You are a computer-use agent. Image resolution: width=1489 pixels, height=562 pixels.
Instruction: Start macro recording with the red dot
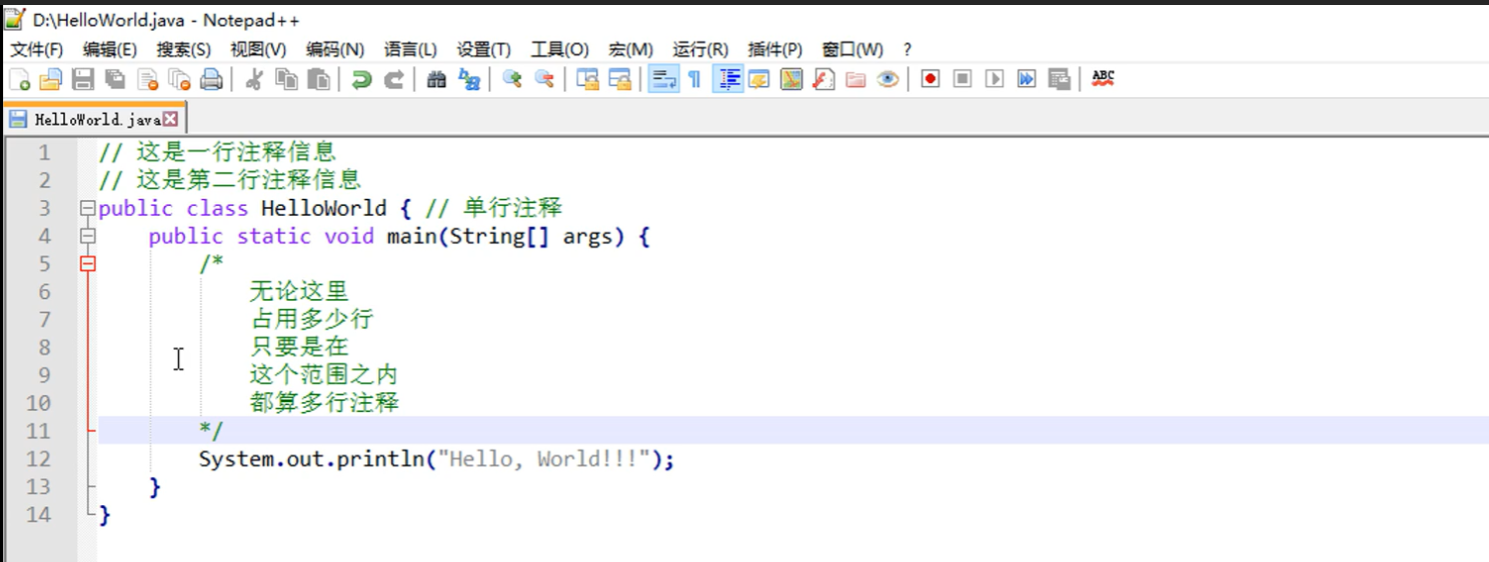[x=931, y=79]
